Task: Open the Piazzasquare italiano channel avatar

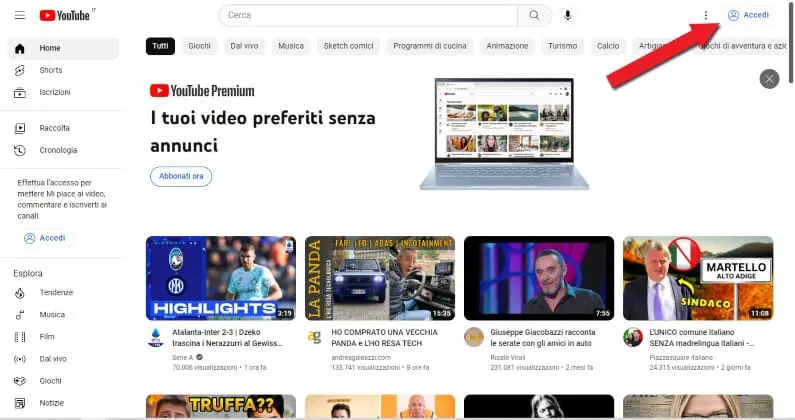Action: point(633,337)
